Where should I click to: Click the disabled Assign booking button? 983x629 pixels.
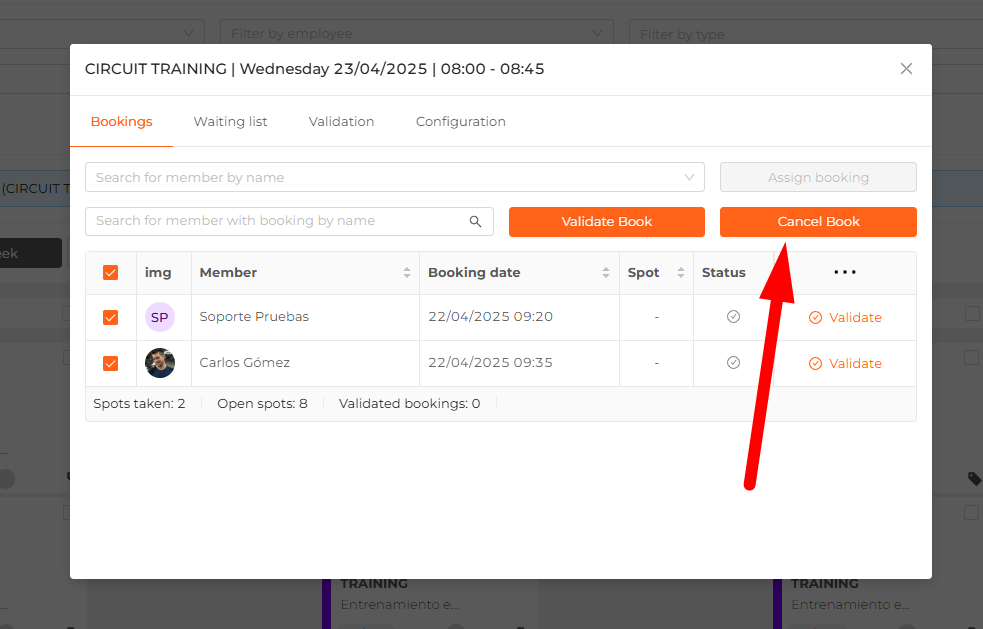click(x=818, y=177)
